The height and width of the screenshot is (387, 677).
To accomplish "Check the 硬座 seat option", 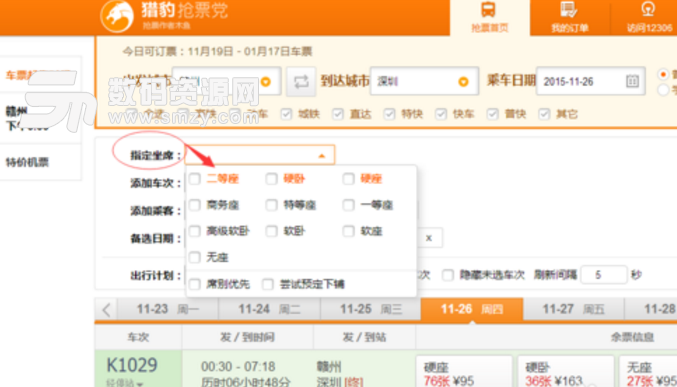I will (x=348, y=179).
